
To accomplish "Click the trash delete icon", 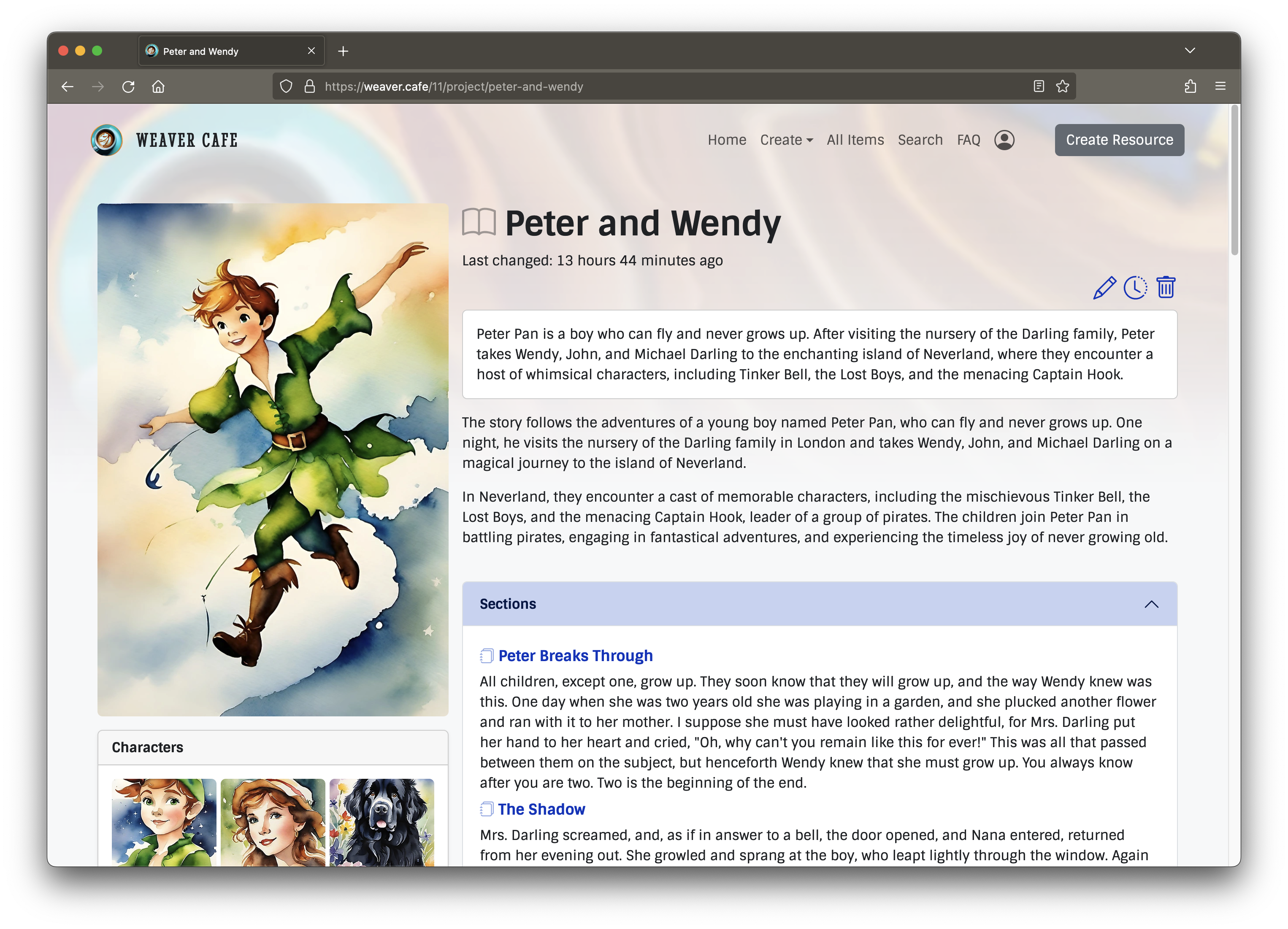I will click(x=1166, y=287).
